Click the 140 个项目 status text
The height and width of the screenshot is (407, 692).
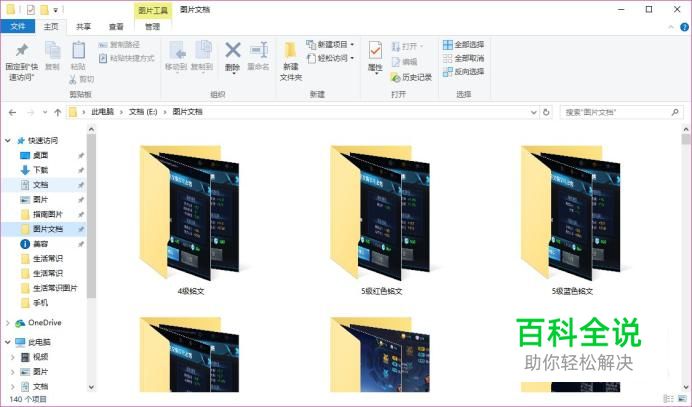coord(28,399)
